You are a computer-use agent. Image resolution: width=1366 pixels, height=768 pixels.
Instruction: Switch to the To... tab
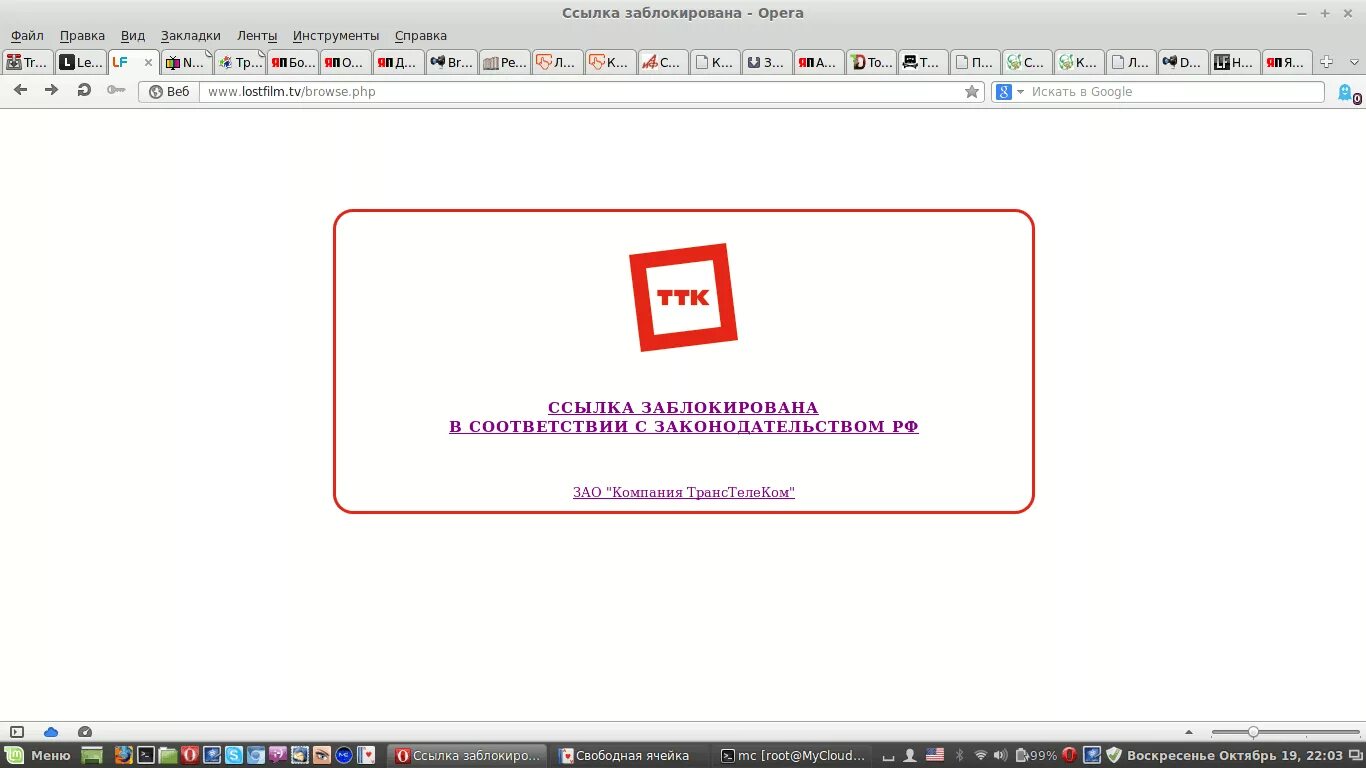coord(871,62)
